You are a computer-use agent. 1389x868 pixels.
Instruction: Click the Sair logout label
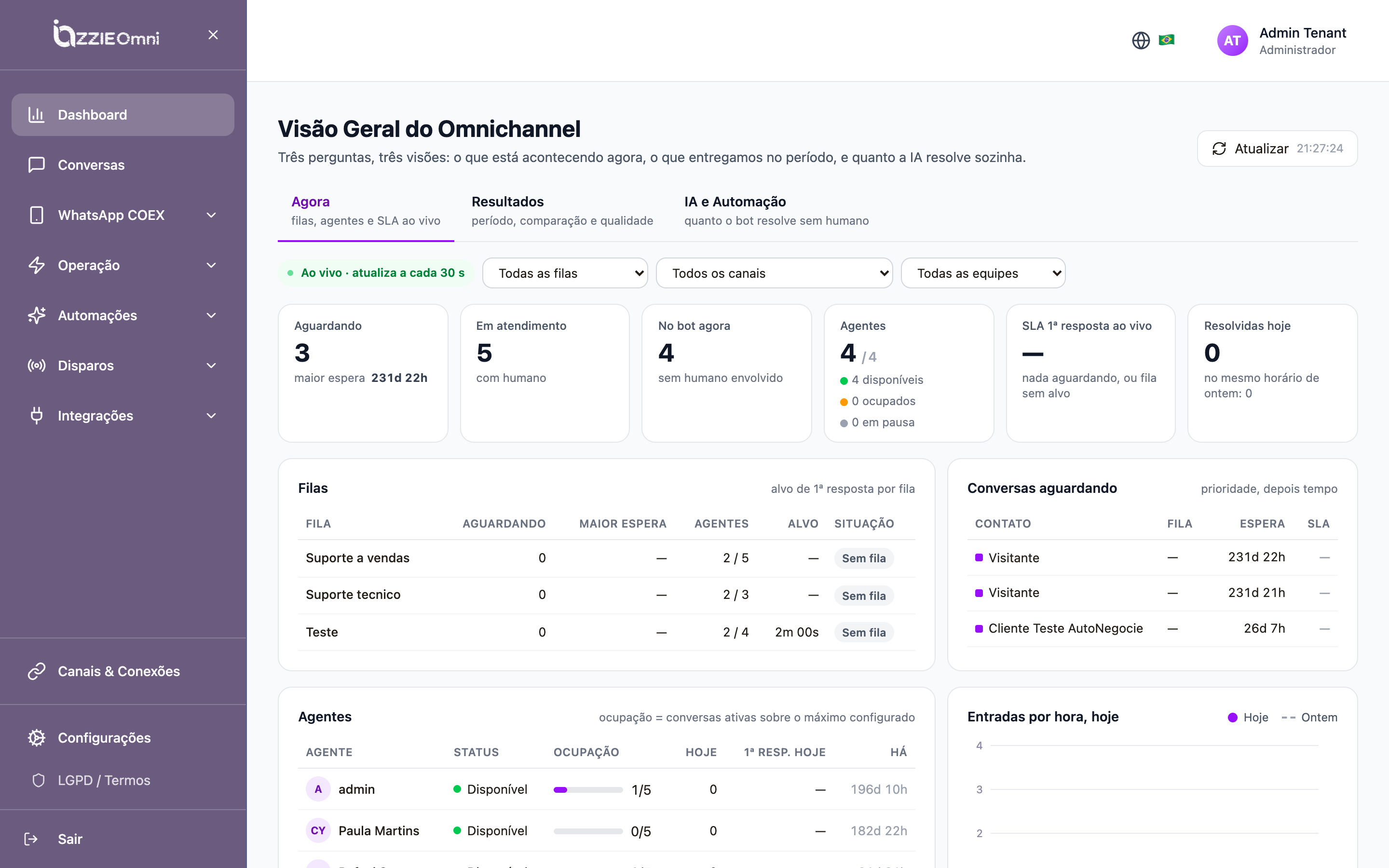(70, 839)
